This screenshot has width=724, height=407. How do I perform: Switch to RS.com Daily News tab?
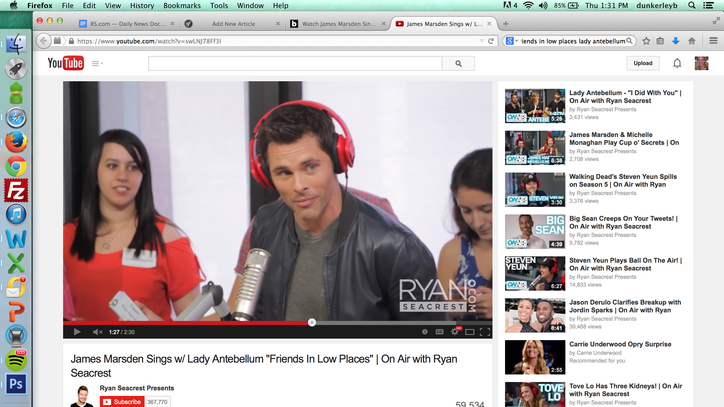[x=127, y=24]
